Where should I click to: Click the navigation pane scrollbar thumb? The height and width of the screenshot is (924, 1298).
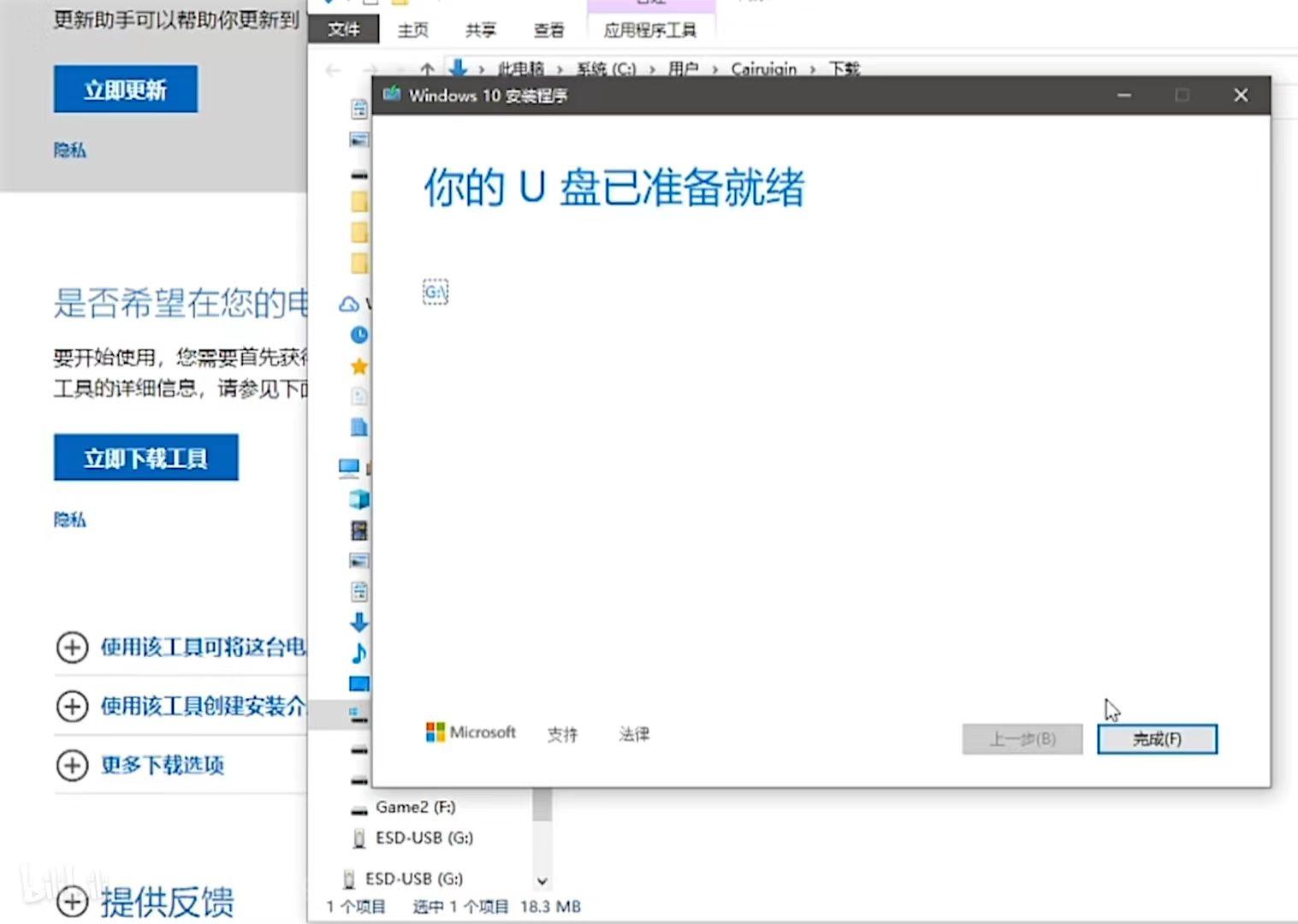542,804
